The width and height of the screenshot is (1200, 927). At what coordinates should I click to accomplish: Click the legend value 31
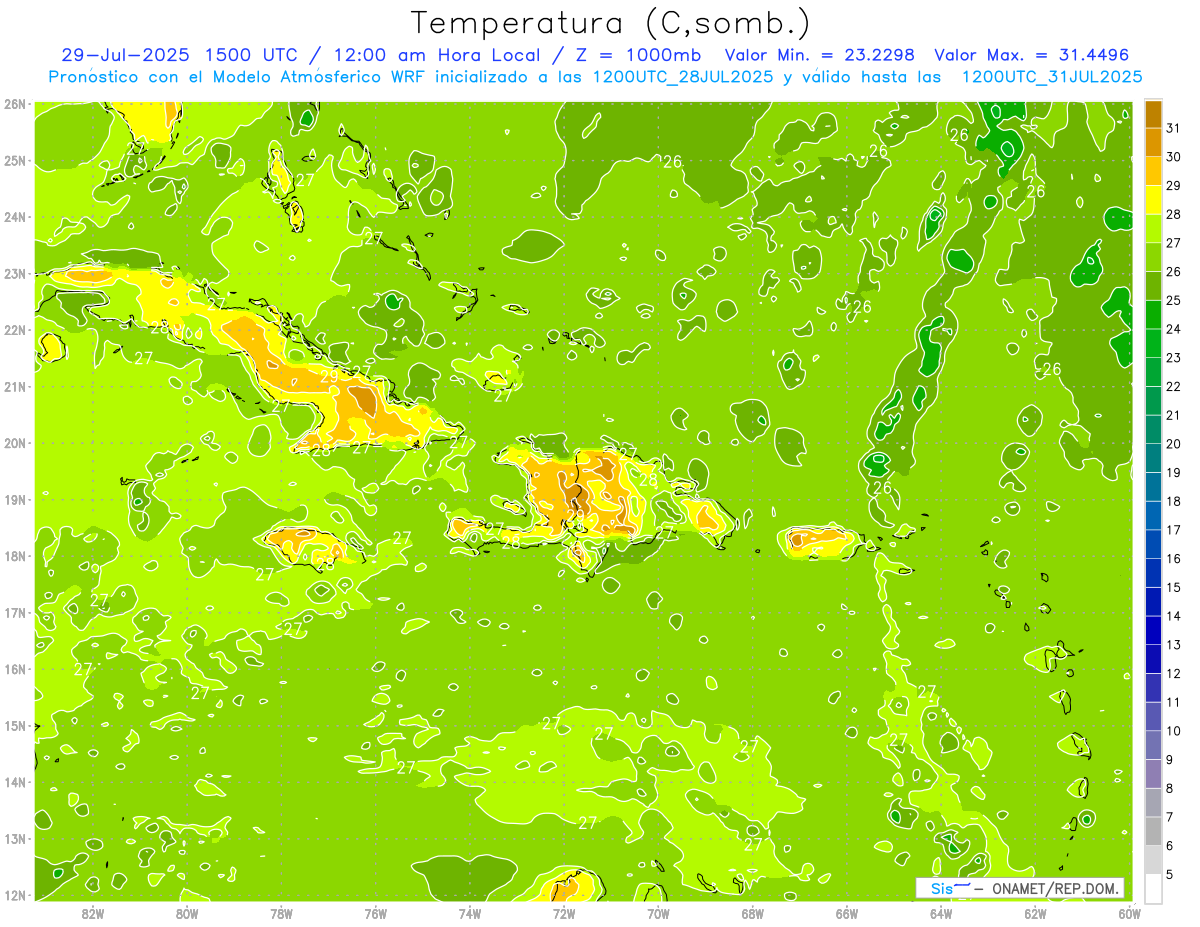(1174, 128)
